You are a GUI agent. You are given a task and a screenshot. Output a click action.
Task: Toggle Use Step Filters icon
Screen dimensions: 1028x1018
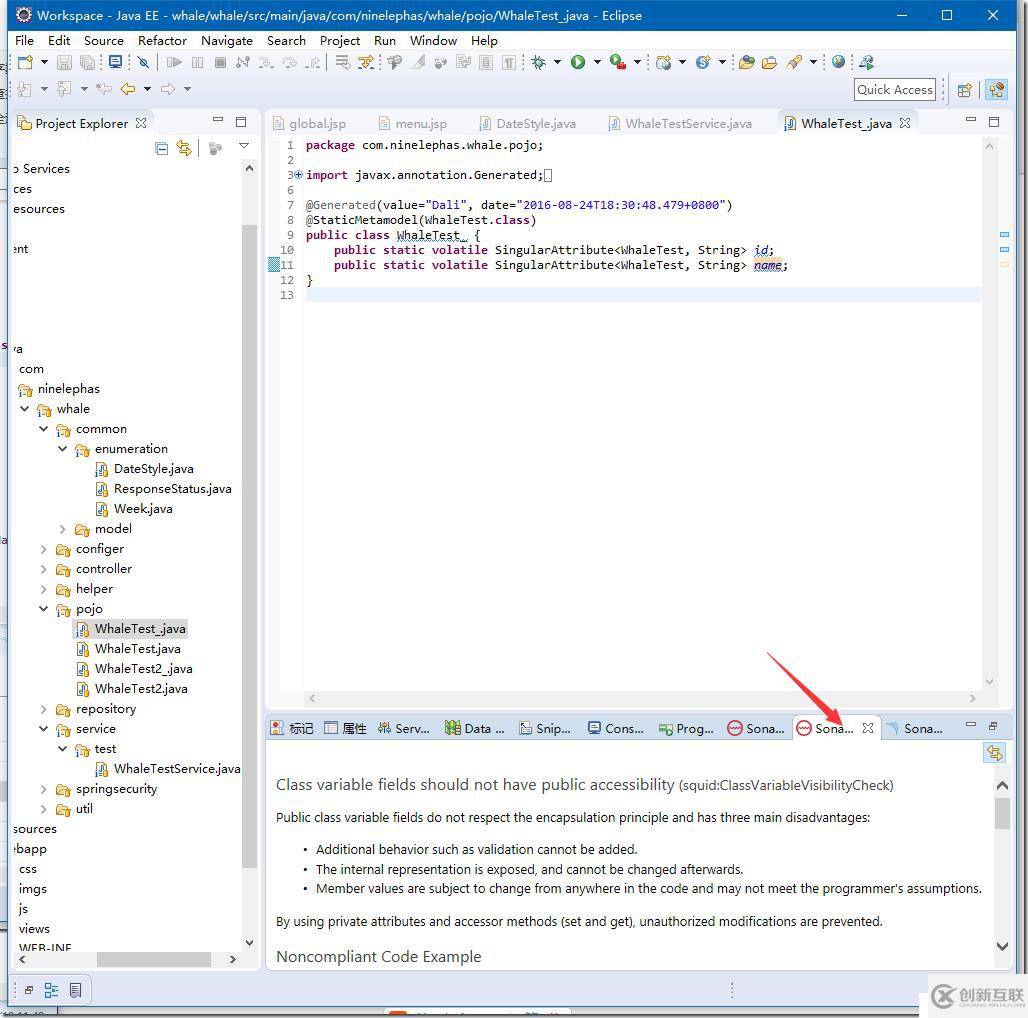(x=365, y=62)
